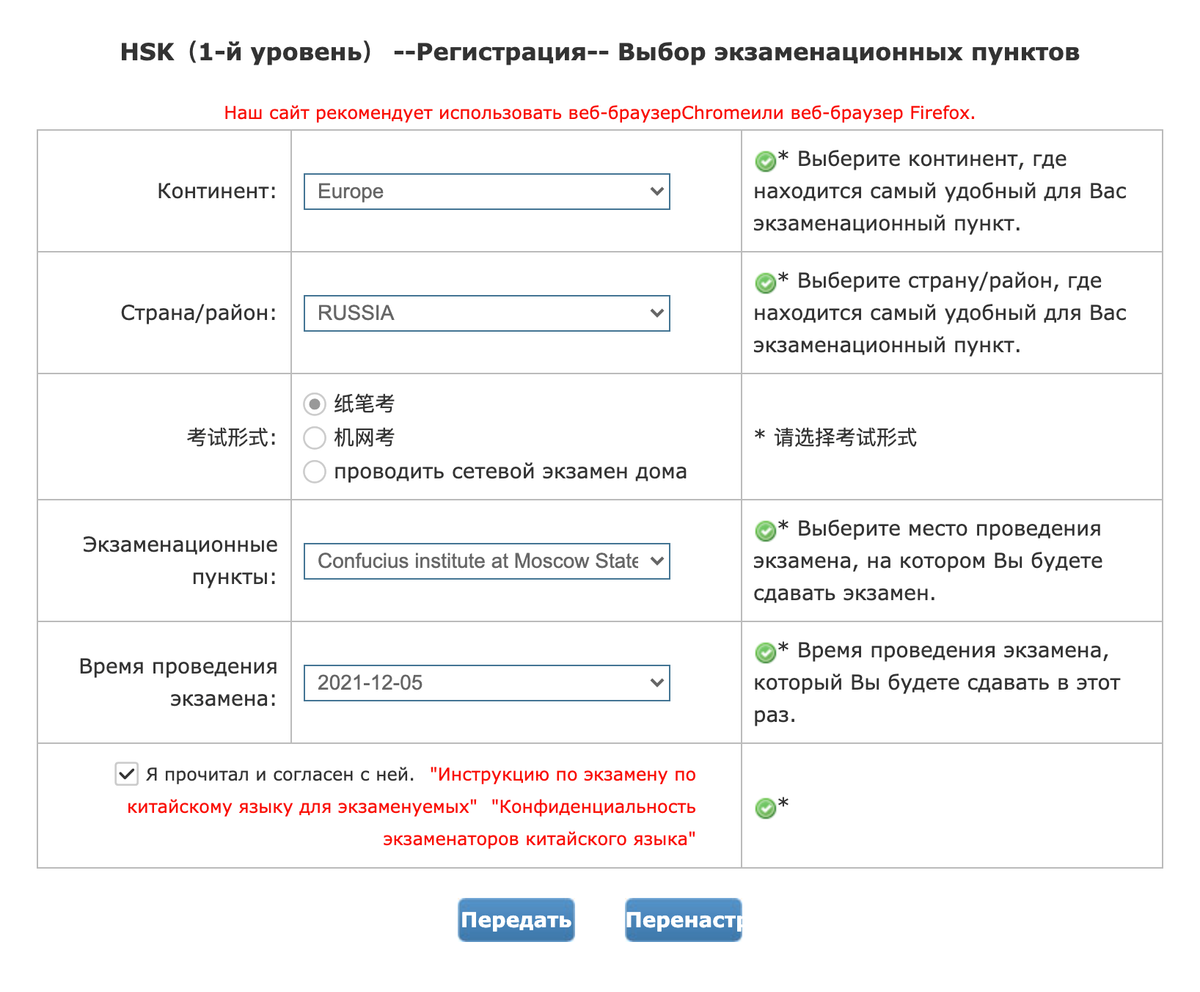
Task: Click the Экзаменационные пункты: label
Action: [x=180, y=561]
